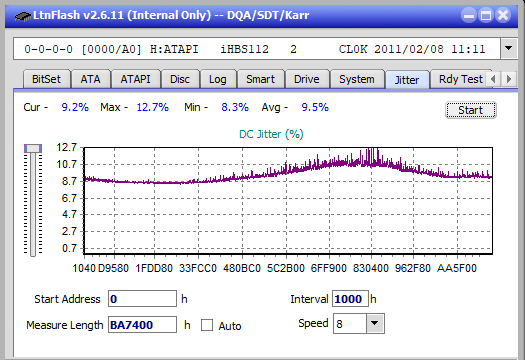Click the Avg jitter value 9.5%
The width and height of the screenshot is (525, 360).
click(315, 107)
